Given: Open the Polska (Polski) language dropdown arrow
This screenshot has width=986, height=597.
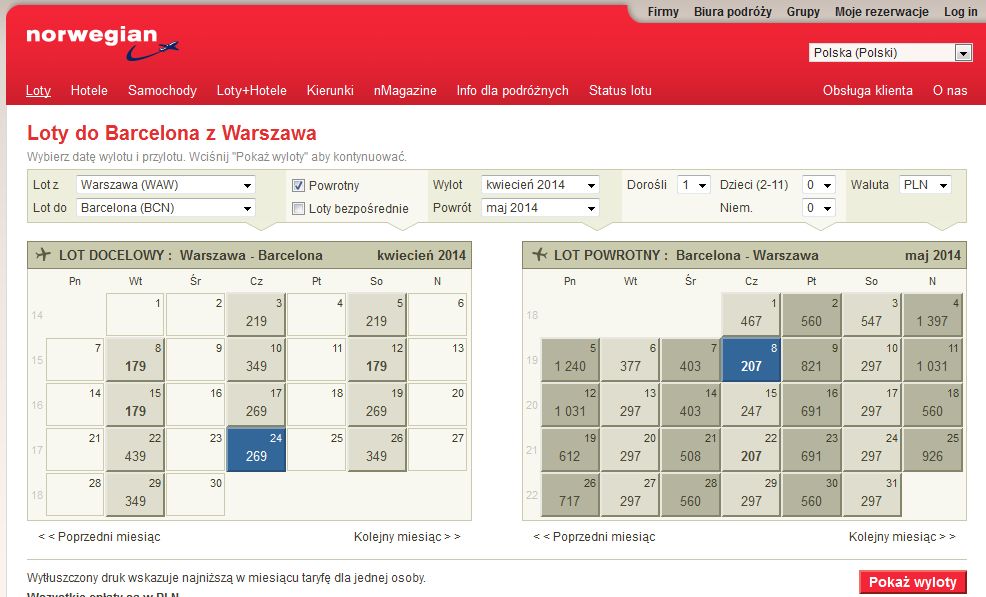Looking at the screenshot, I should tap(963, 53).
